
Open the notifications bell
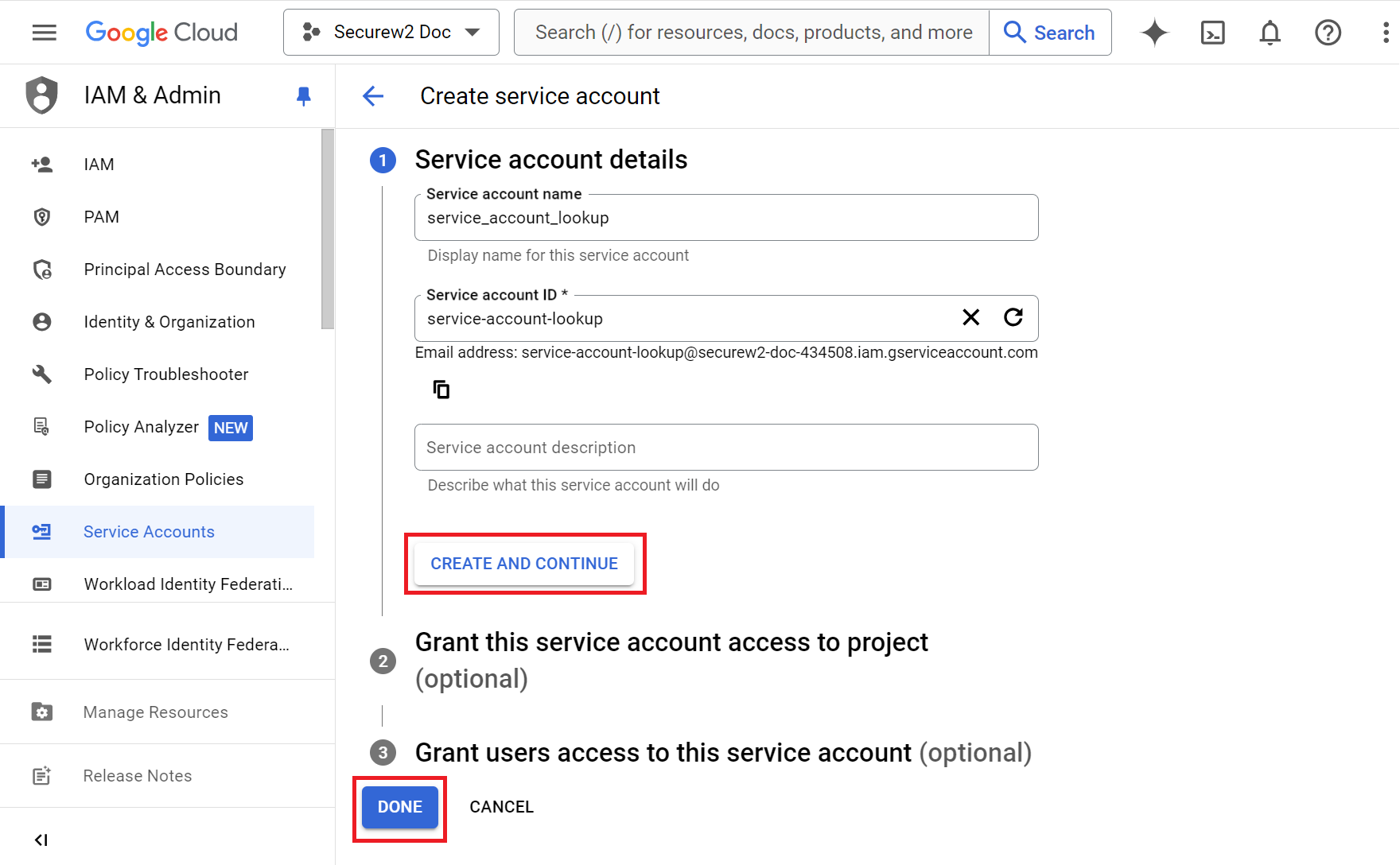point(1270,33)
